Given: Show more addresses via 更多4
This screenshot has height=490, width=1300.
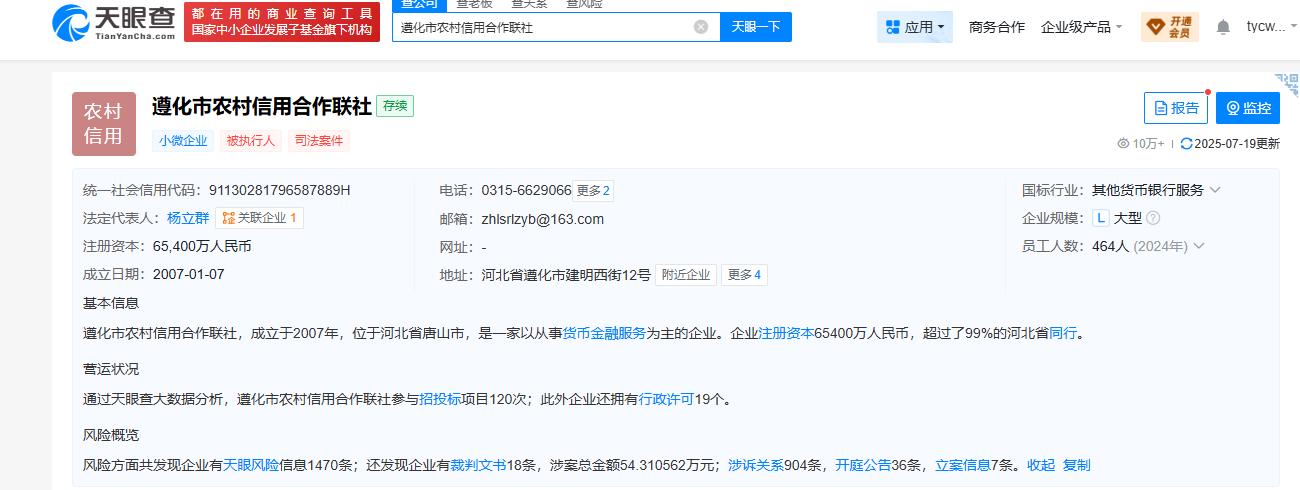Looking at the screenshot, I should [x=744, y=275].
